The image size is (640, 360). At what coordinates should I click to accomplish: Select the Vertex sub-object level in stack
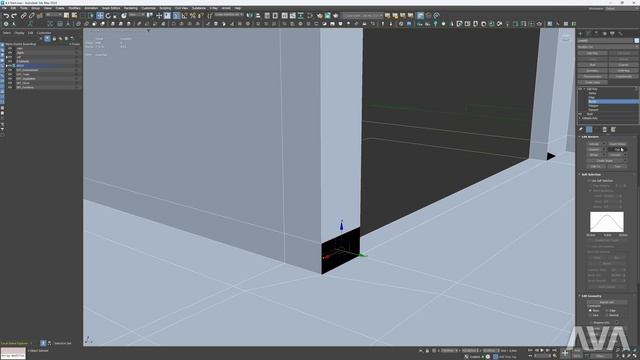[593, 93]
